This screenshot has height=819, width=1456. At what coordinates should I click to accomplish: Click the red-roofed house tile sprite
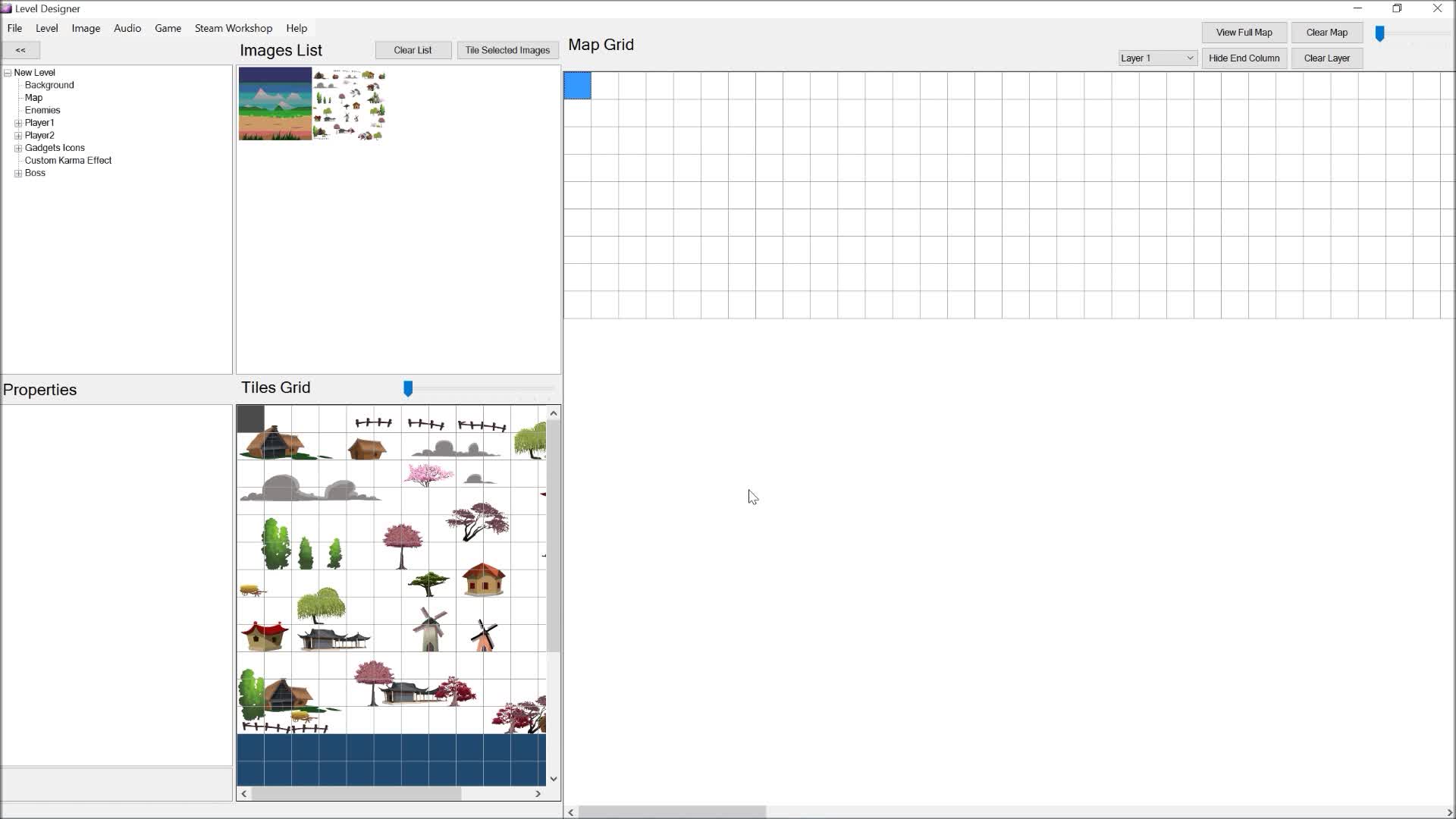[x=483, y=581]
